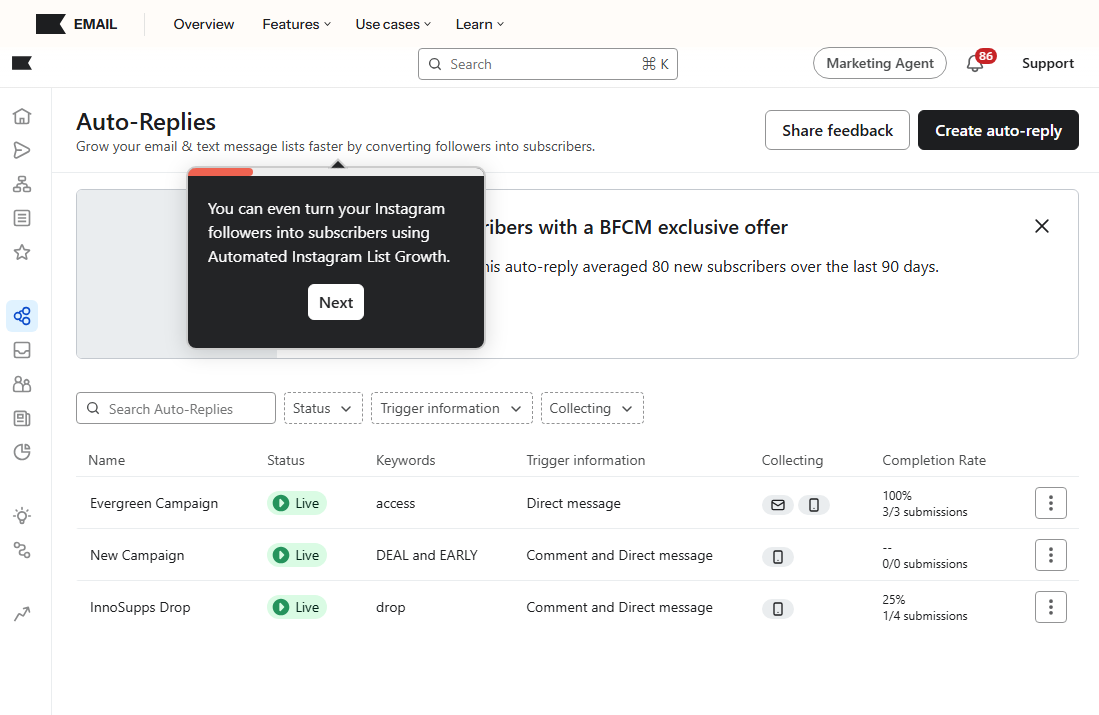
Task: Open the inbox tray icon in sidebar
Action: coord(22,350)
